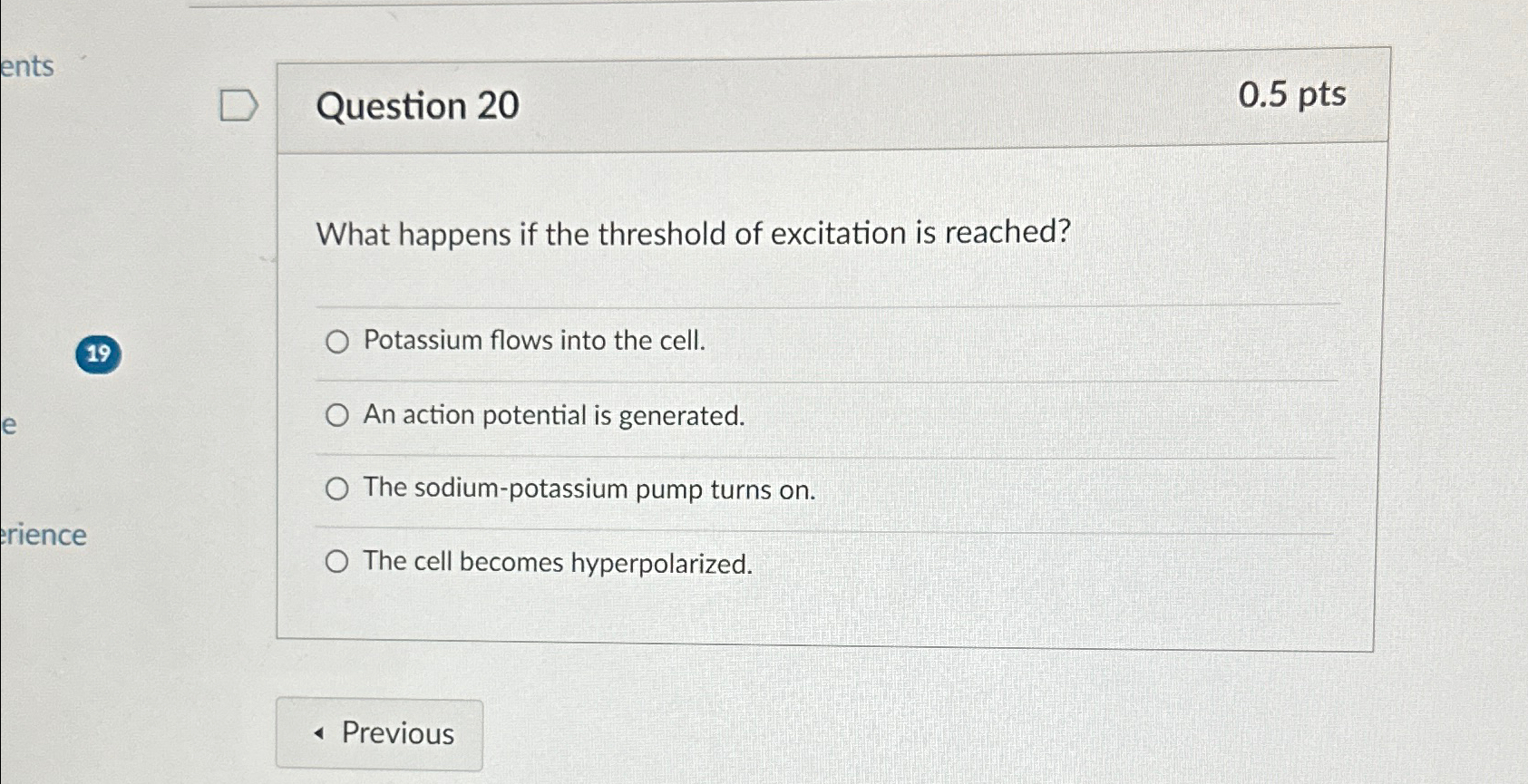Click the Question 20 header title
1528x784 pixels.
419,108
